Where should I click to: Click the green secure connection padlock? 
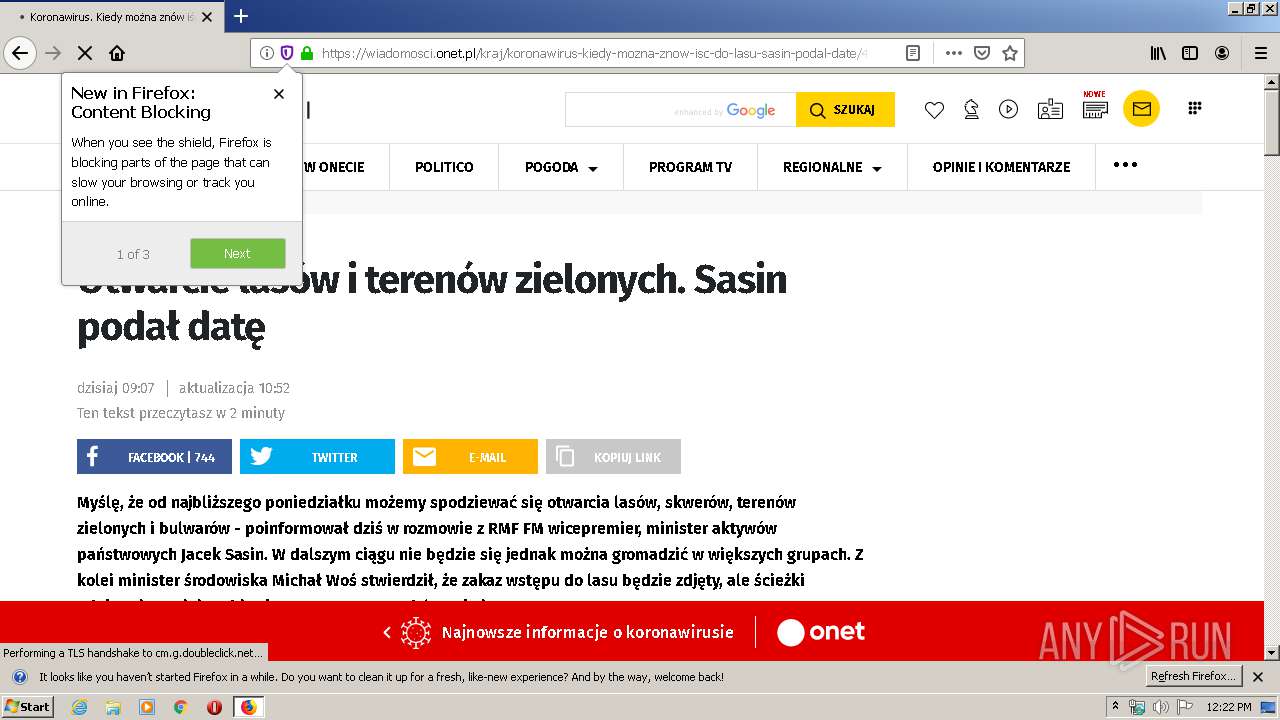306,53
